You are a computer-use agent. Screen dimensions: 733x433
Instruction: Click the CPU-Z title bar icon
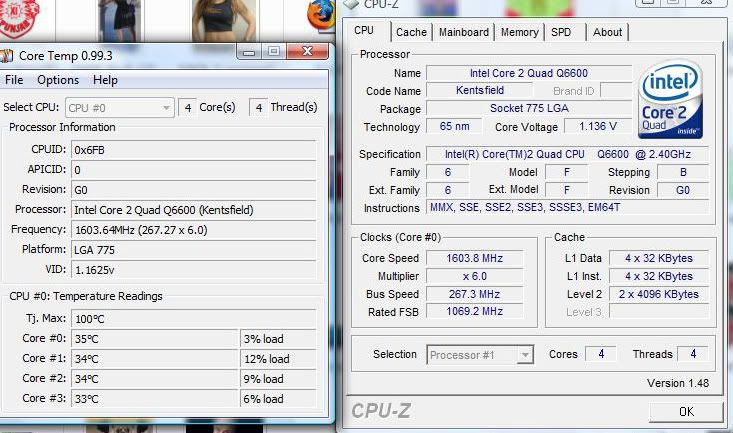[352, 4]
